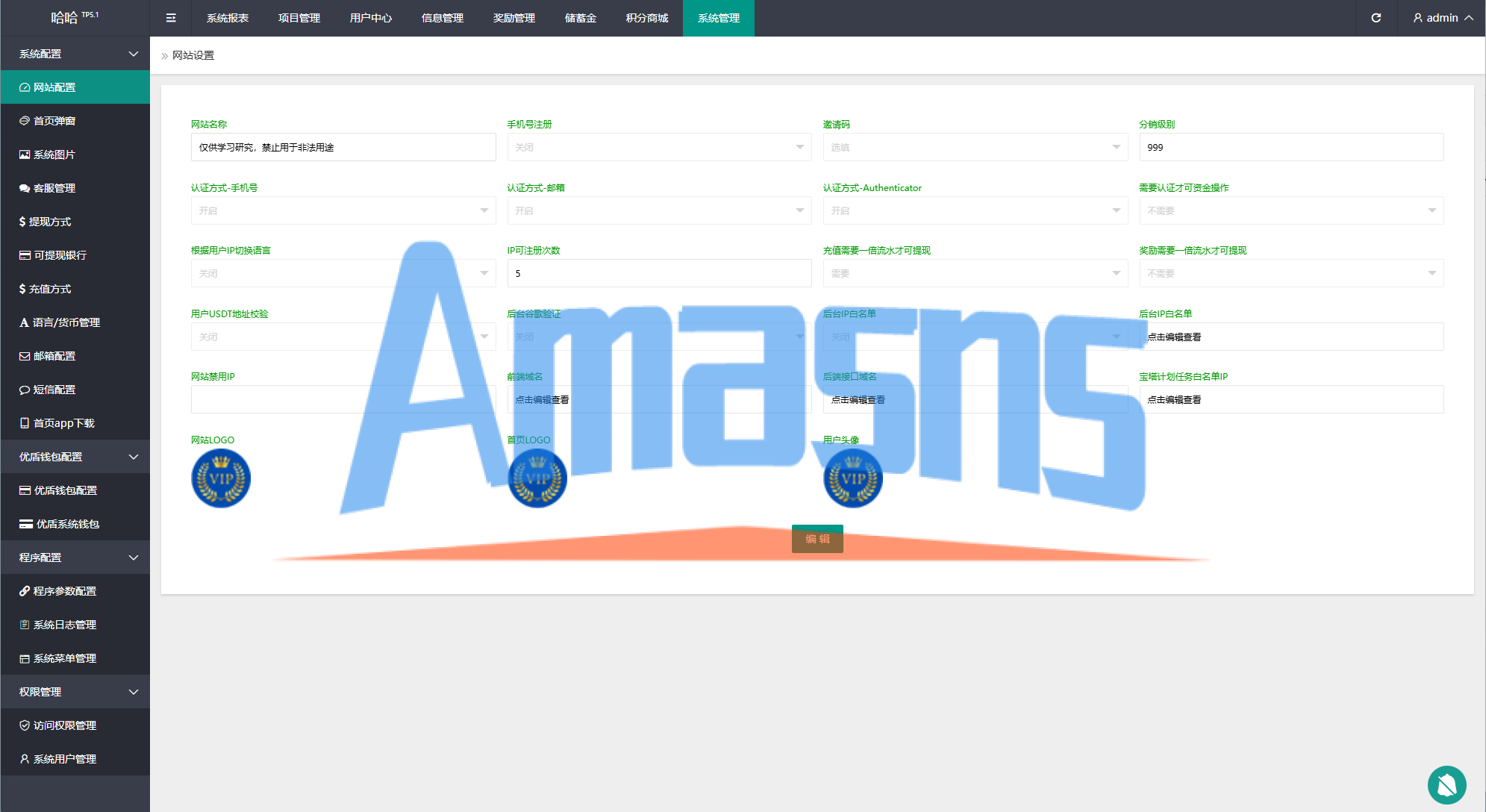Open 邮箱配置 sidebar entry
Viewport: 1486px width, 812px height.
54,356
